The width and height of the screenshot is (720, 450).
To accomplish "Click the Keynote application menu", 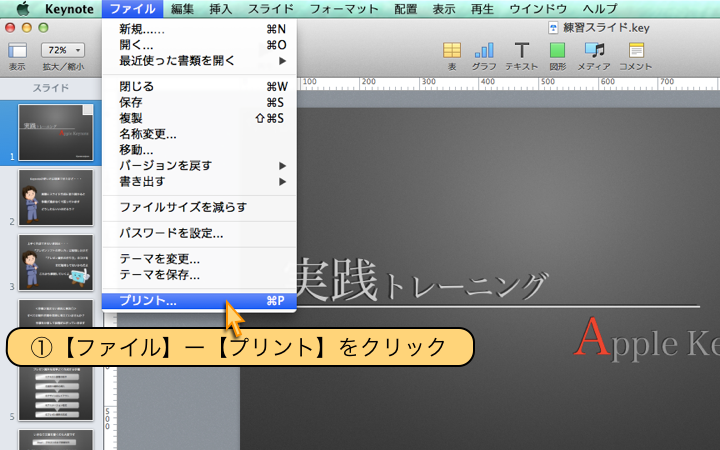I will [x=69, y=9].
